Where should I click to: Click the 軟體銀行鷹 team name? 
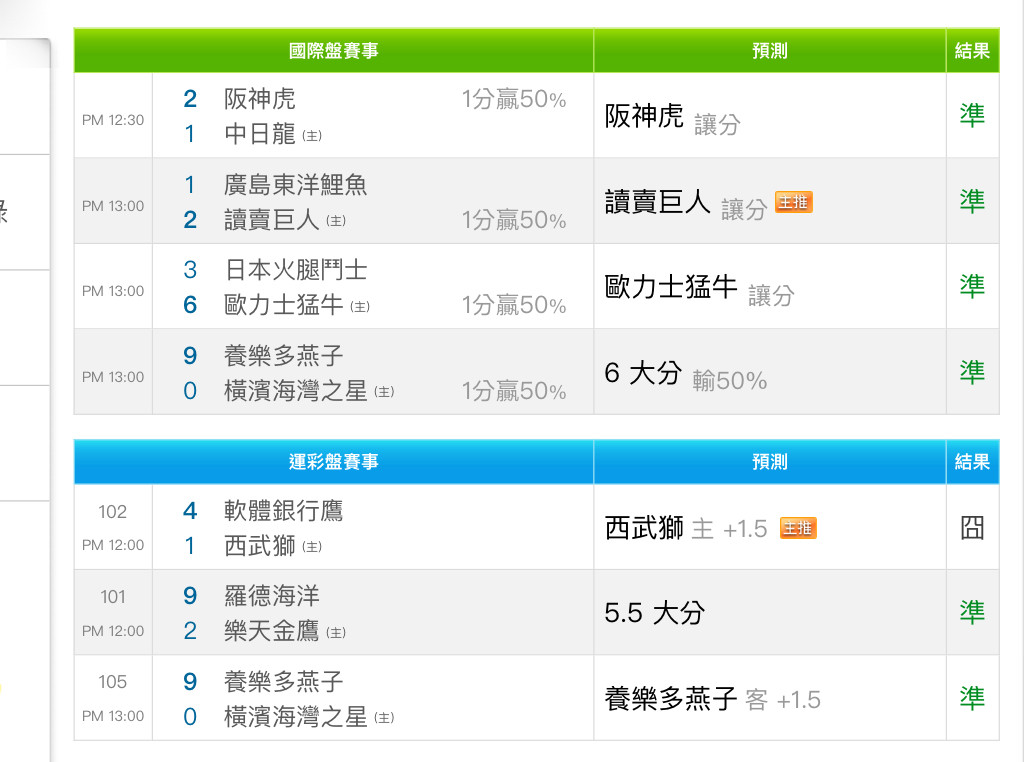(x=284, y=511)
